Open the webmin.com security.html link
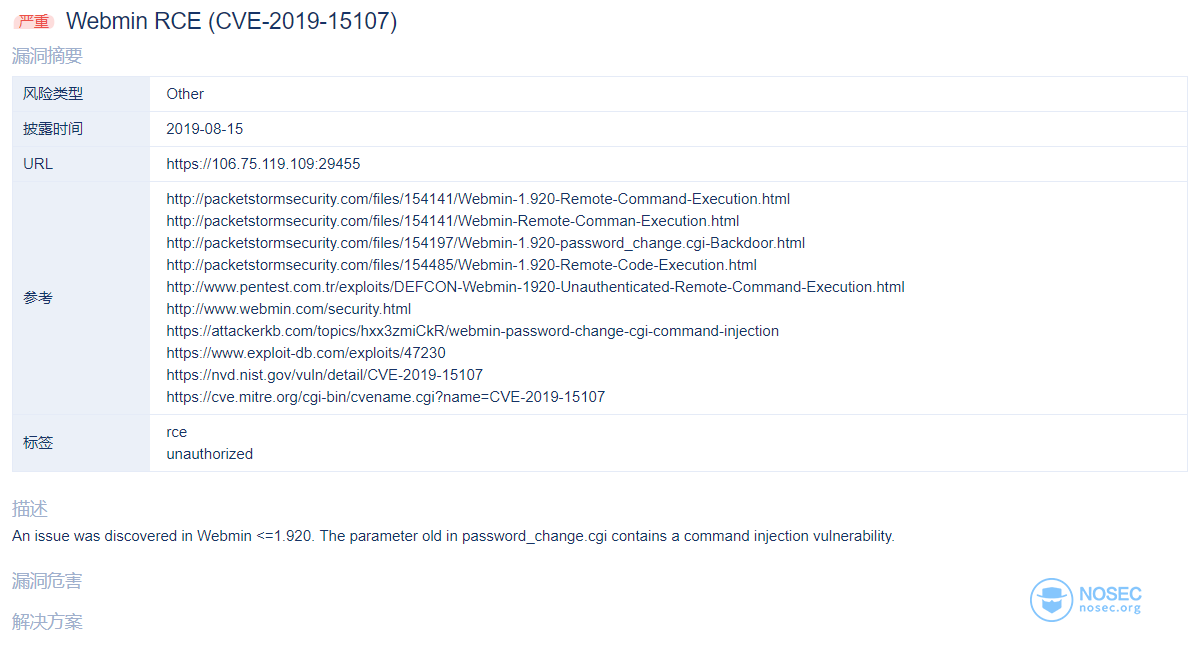1194x646 pixels. 289,309
